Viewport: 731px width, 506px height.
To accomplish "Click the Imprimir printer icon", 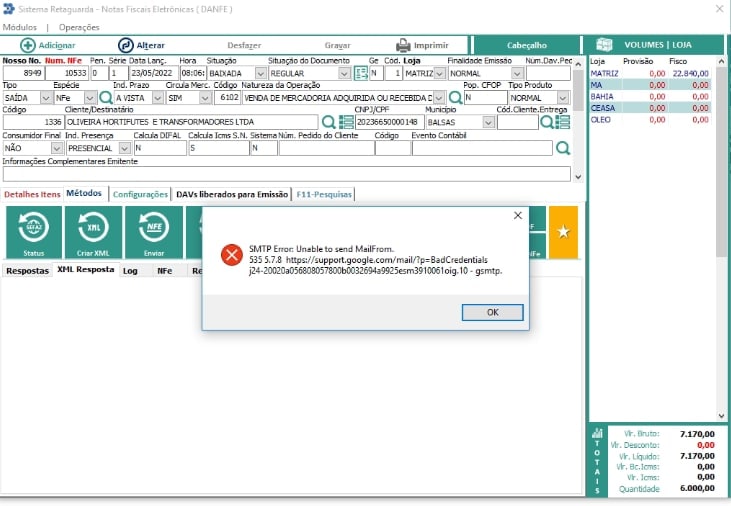I will 403,45.
